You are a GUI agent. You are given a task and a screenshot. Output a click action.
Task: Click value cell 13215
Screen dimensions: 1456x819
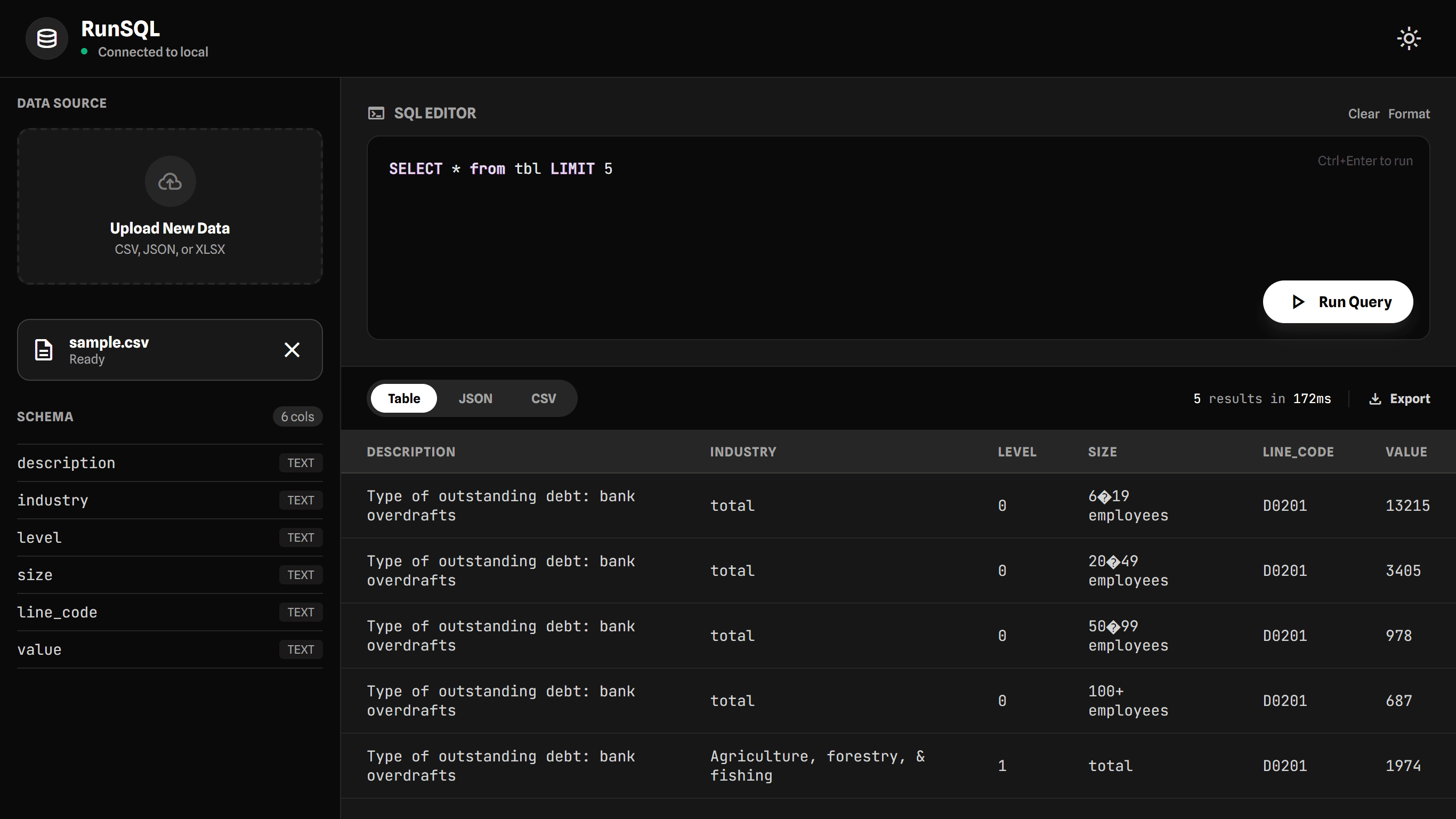click(1408, 505)
